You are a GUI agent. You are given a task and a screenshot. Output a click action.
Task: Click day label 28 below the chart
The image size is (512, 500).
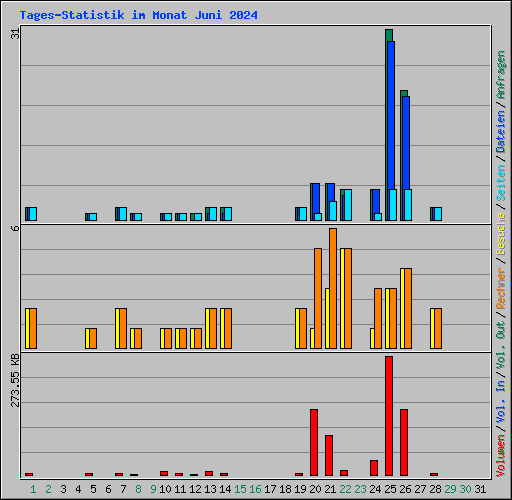click(435, 489)
